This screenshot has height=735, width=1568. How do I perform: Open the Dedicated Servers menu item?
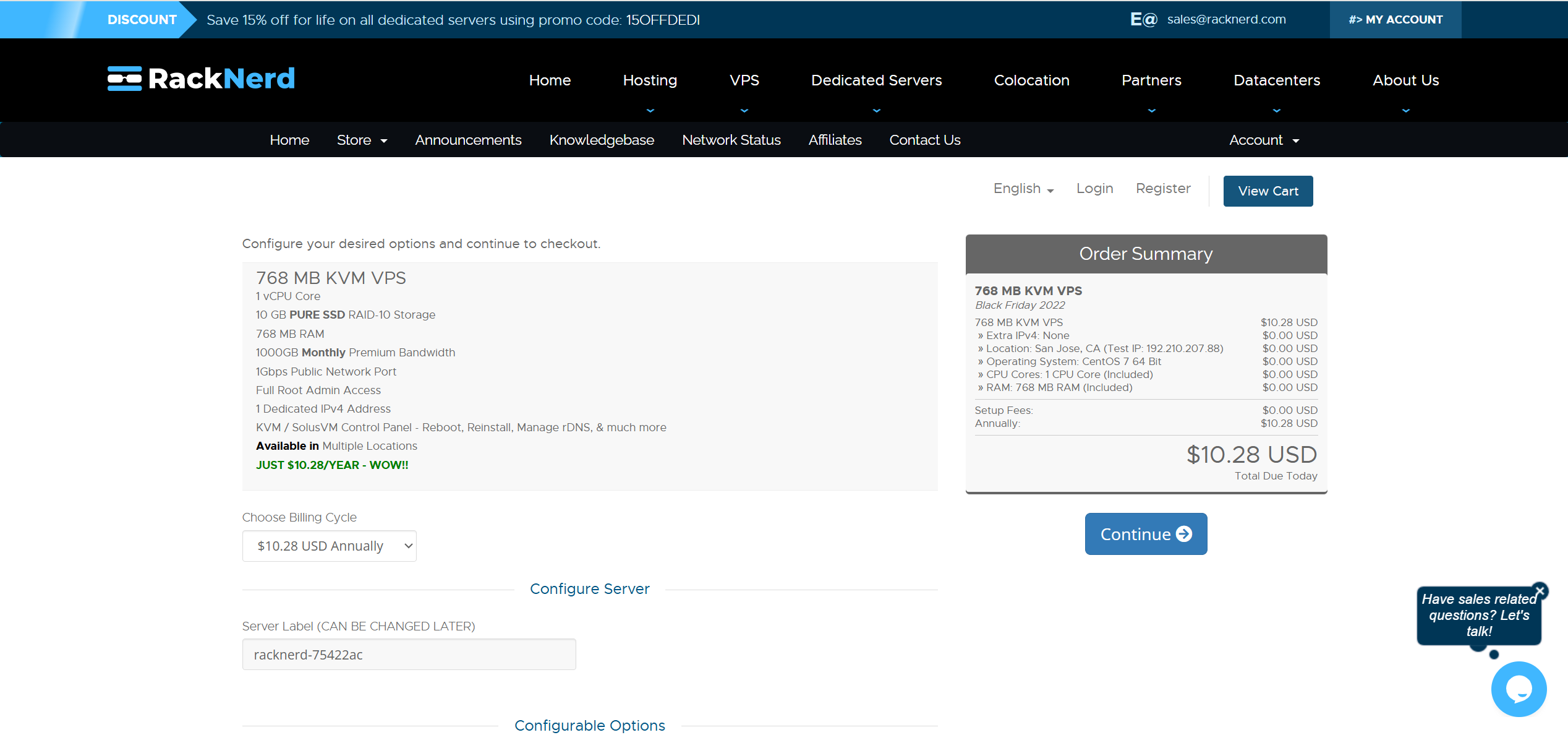(876, 80)
